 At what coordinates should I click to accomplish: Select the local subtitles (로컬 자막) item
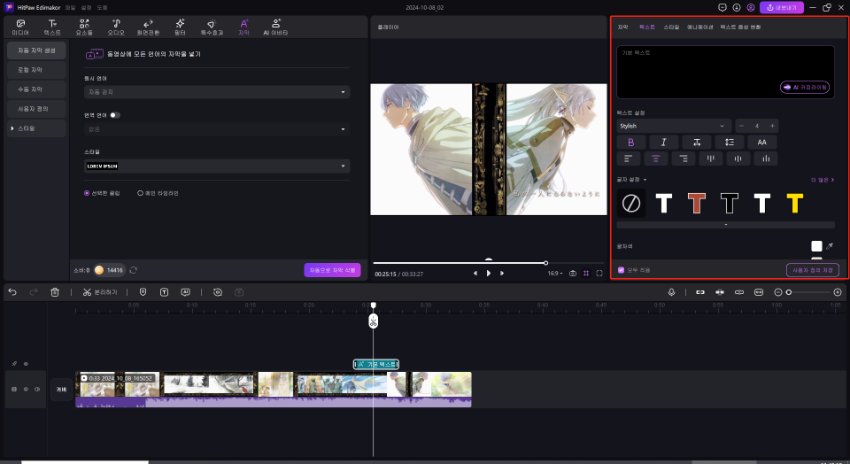36,70
